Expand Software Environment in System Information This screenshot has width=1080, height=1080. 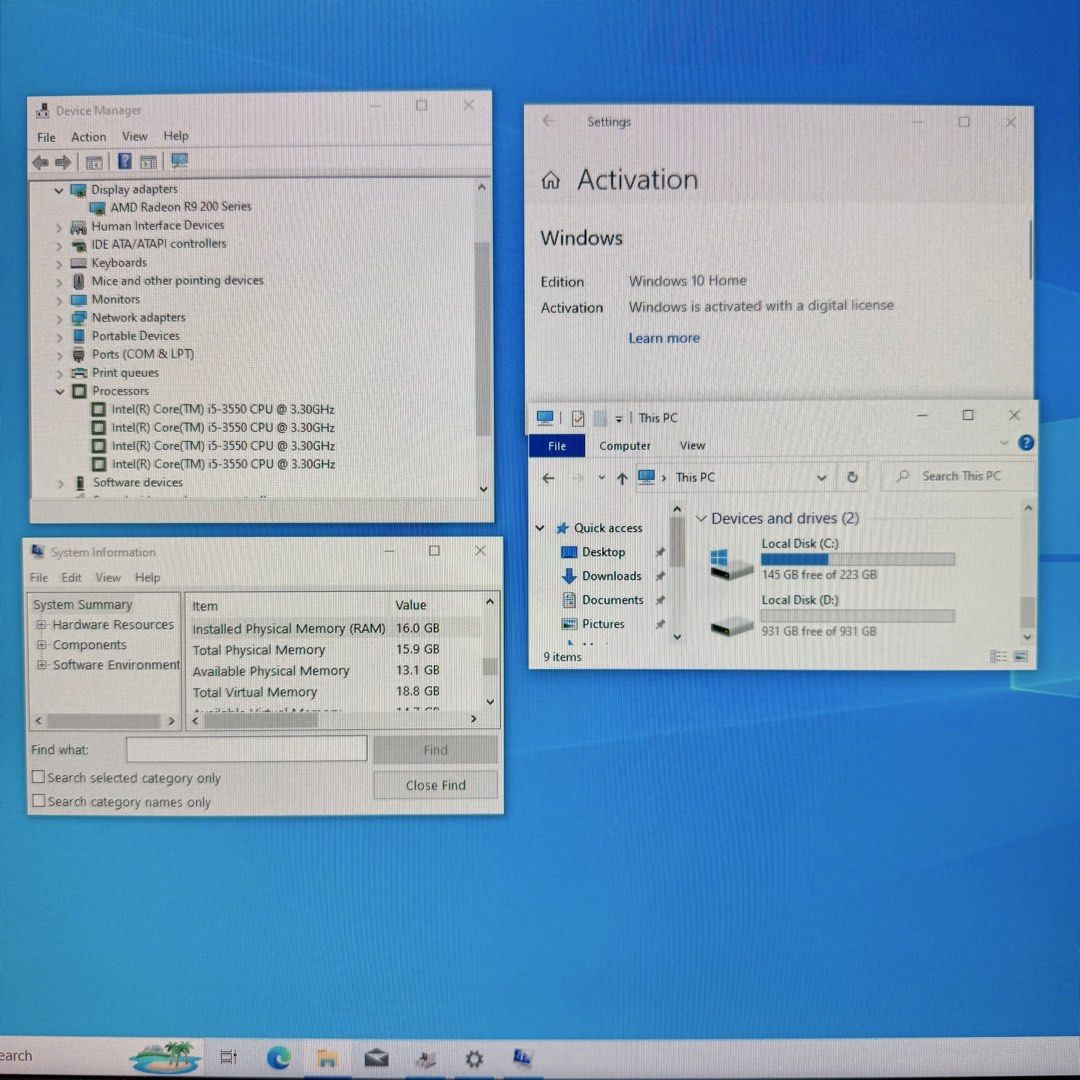point(41,665)
